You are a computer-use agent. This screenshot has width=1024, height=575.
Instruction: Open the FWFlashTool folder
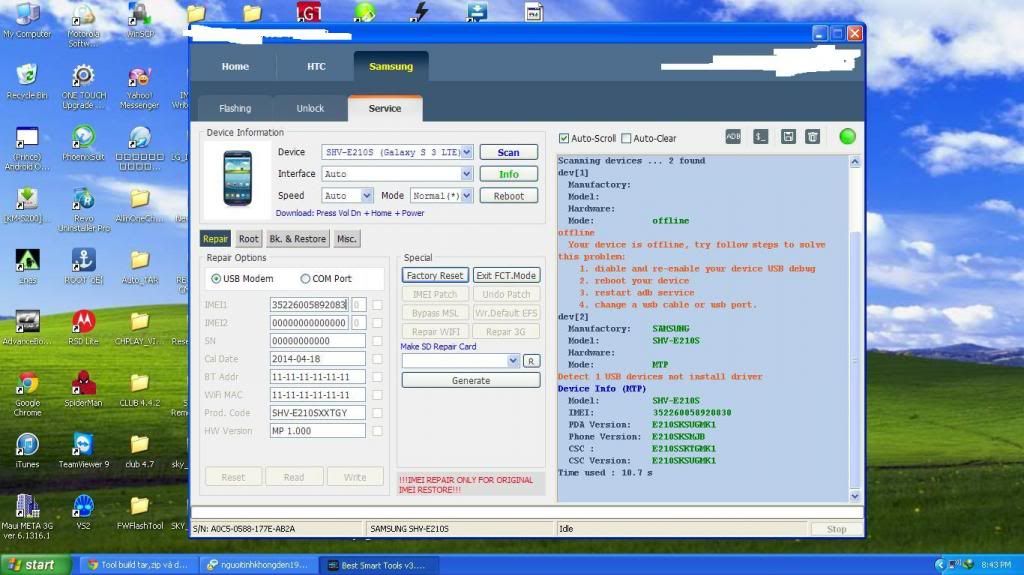tap(139, 512)
